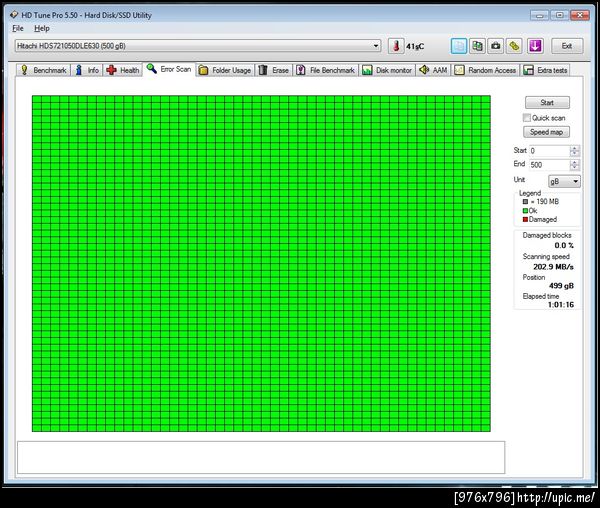Click the green block scan map
This screenshot has width=600, height=508.
click(x=261, y=264)
